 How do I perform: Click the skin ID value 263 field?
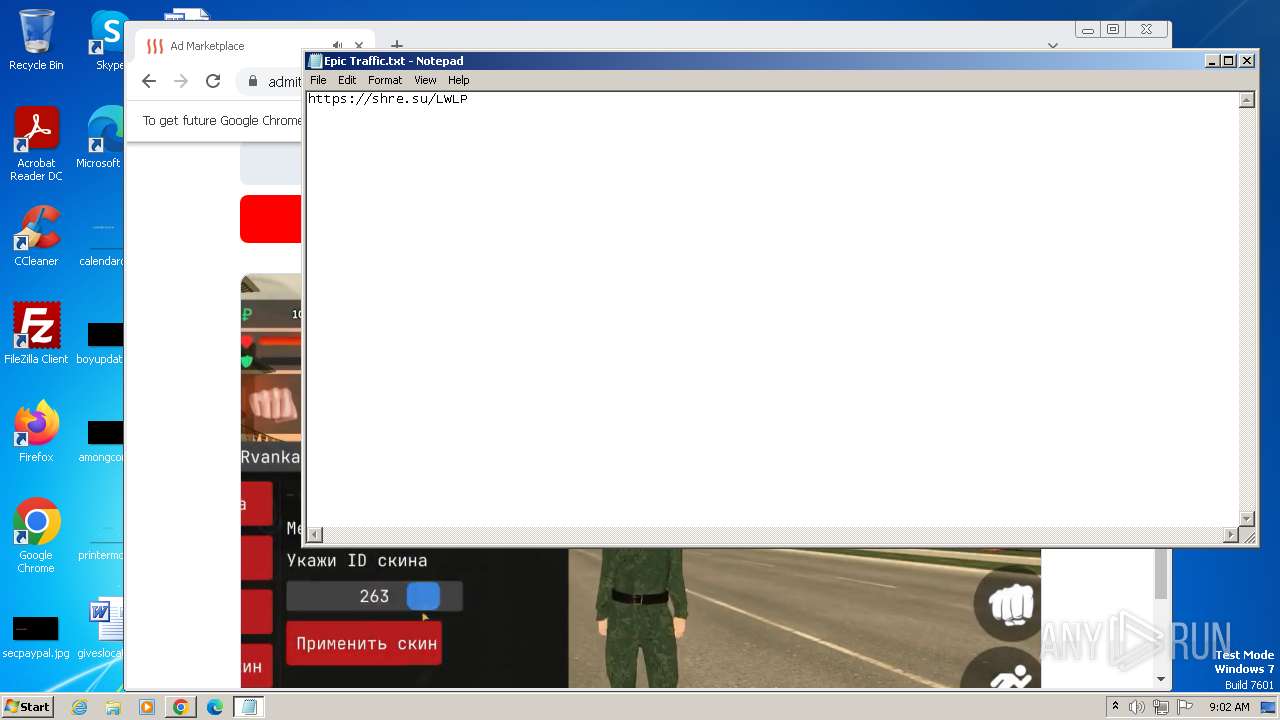coord(374,596)
